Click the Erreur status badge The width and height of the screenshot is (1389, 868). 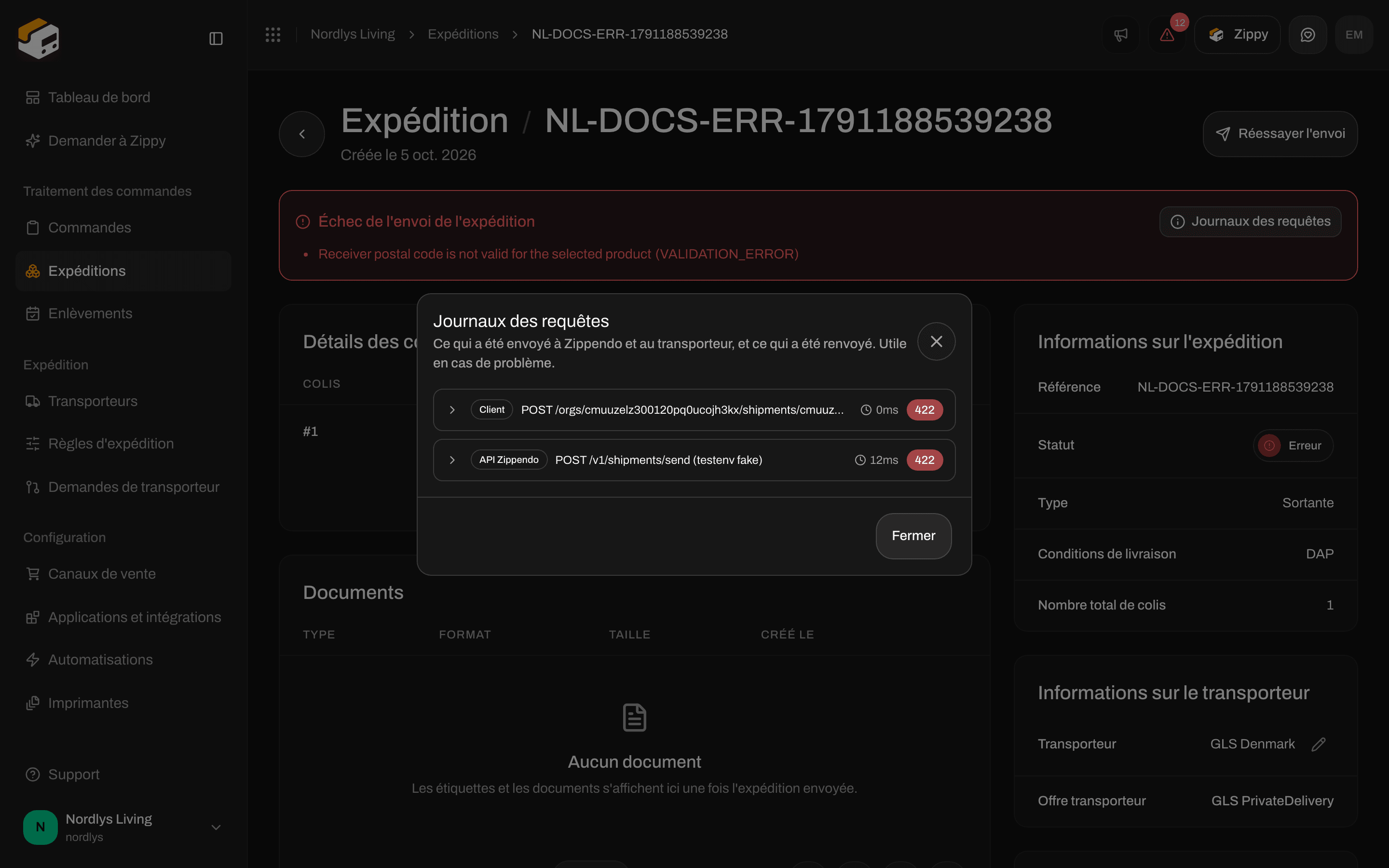click(x=1293, y=446)
